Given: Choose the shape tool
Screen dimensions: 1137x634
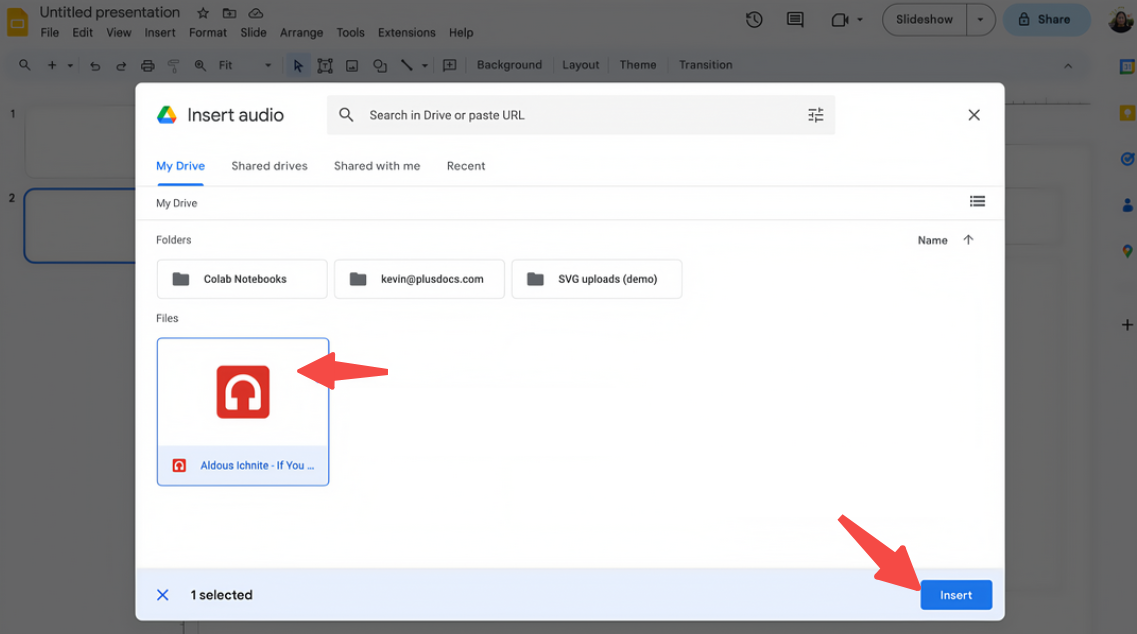Looking at the screenshot, I should point(379,64).
